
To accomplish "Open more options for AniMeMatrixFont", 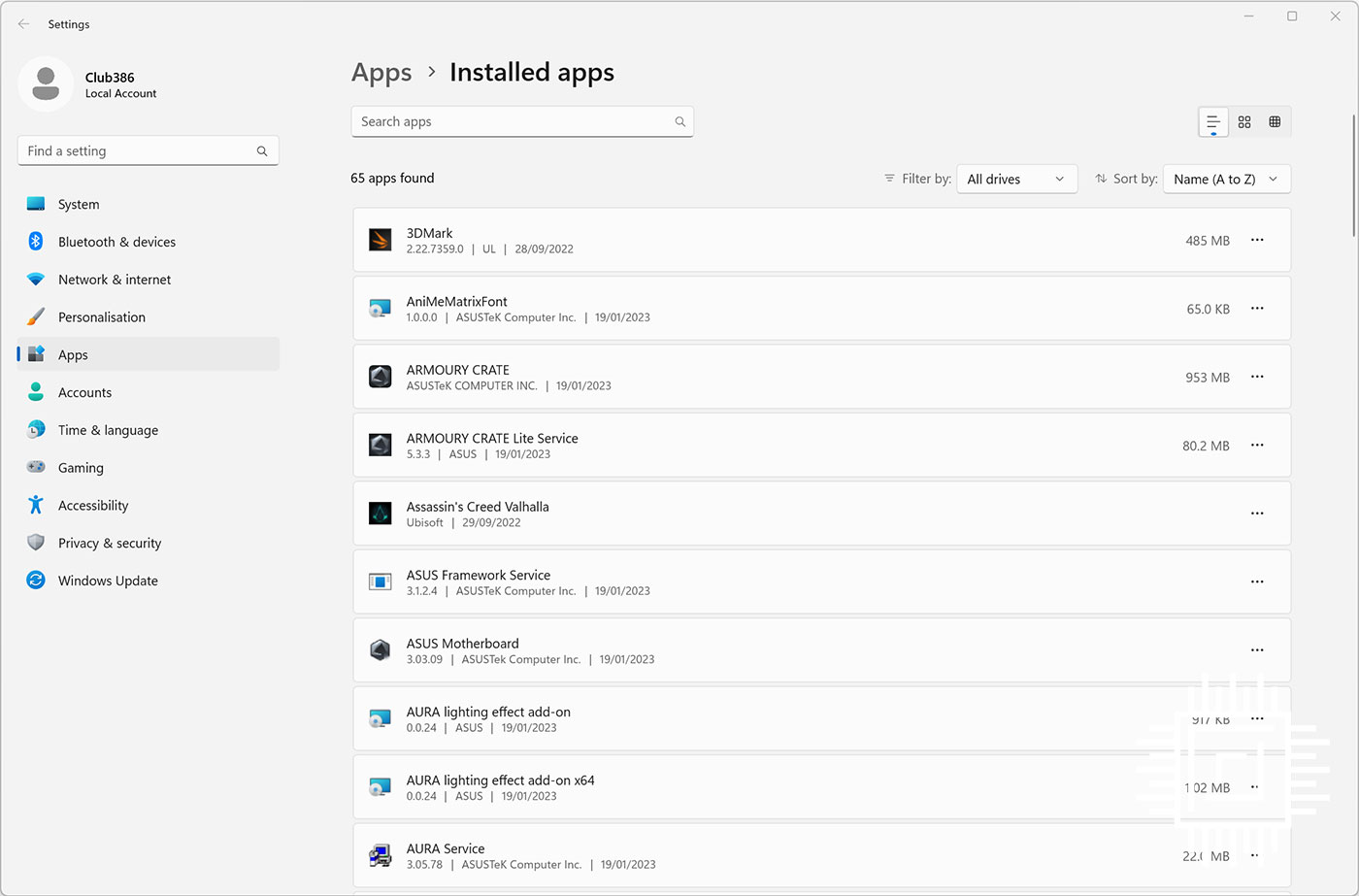I will [1257, 309].
